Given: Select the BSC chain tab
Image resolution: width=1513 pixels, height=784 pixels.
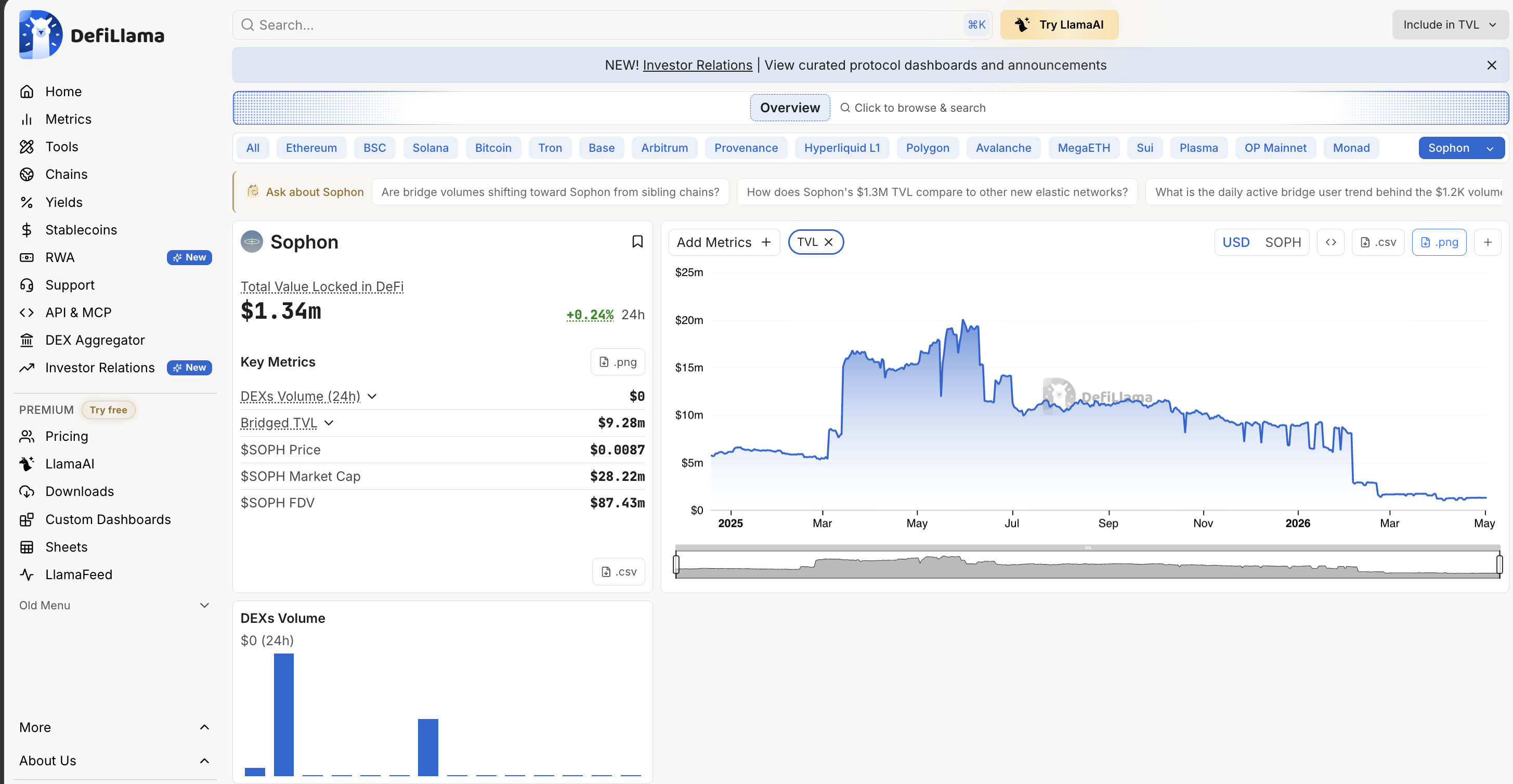Looking at the screenshot, I should pyautogui.click(x=375, y=148).
